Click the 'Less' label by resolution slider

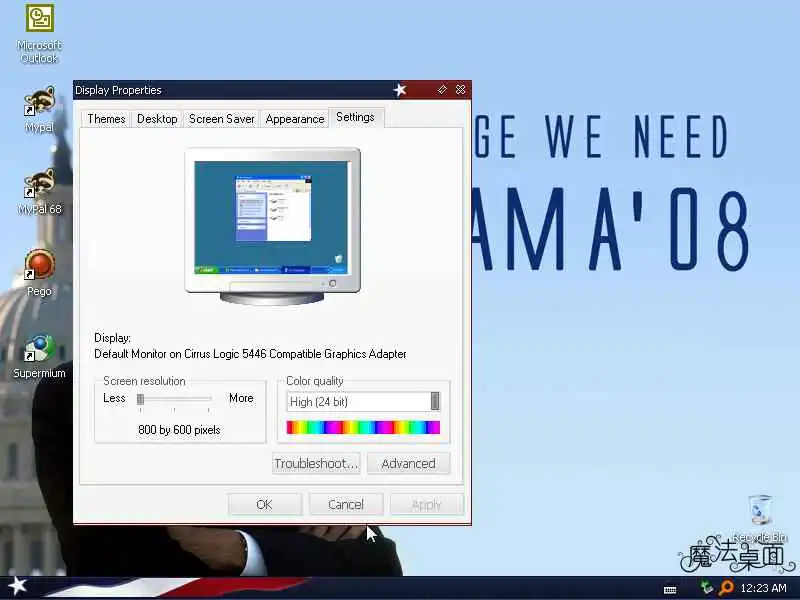coord(114,398)
